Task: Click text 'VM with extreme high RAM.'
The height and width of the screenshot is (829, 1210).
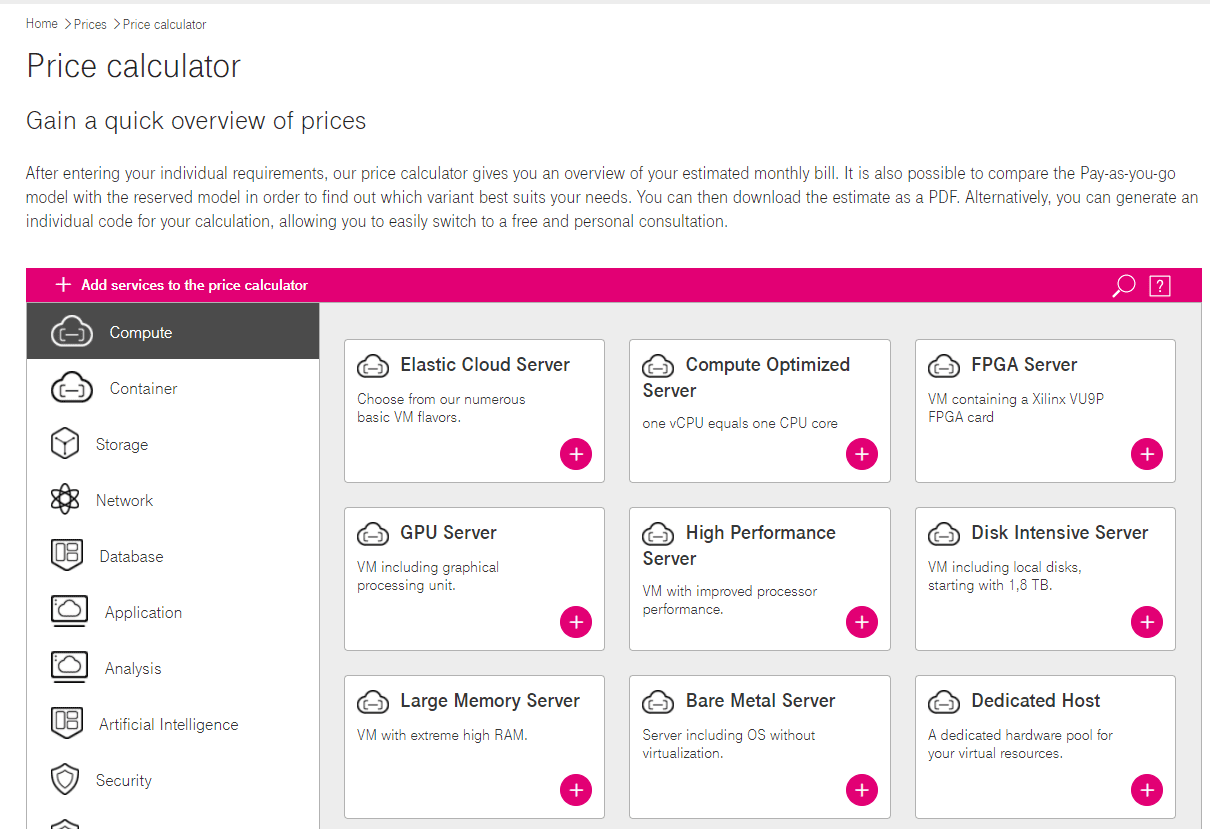Action: point(442,735)
